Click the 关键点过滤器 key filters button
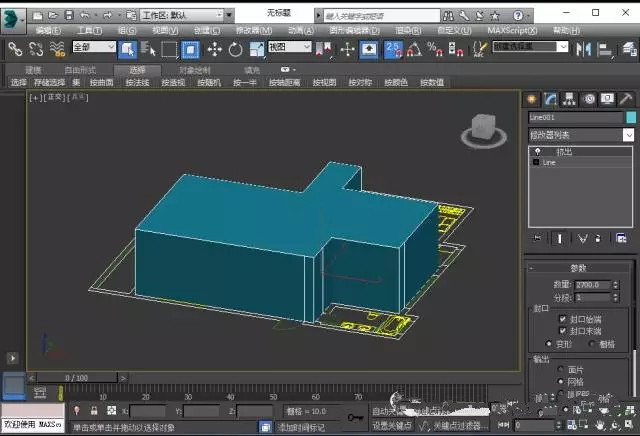The width and height of the screenshot is (640, 436). point(460,426)
